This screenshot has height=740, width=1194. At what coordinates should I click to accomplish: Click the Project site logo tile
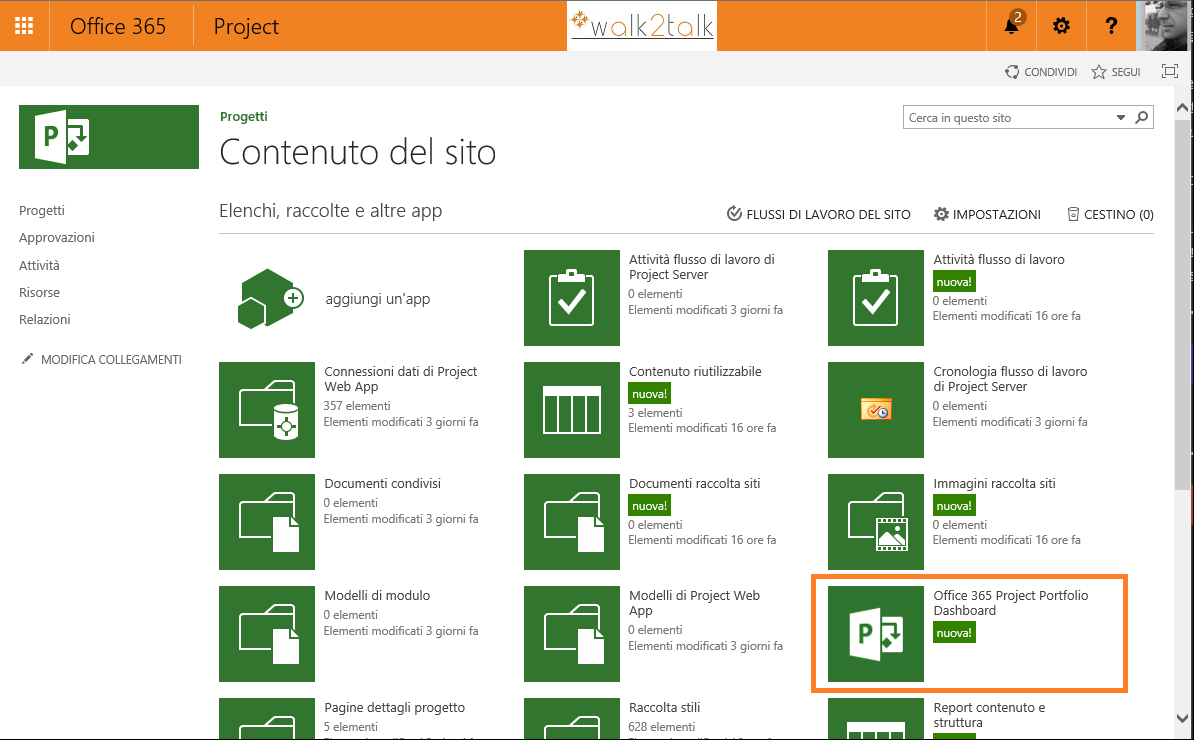click(109, 137)
